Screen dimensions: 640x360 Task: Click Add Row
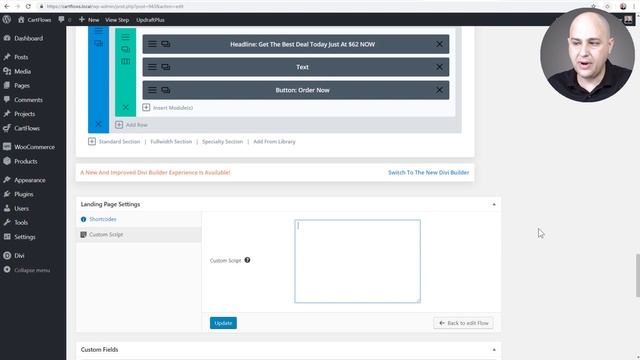pyautogui.click(x=131, y=125)
